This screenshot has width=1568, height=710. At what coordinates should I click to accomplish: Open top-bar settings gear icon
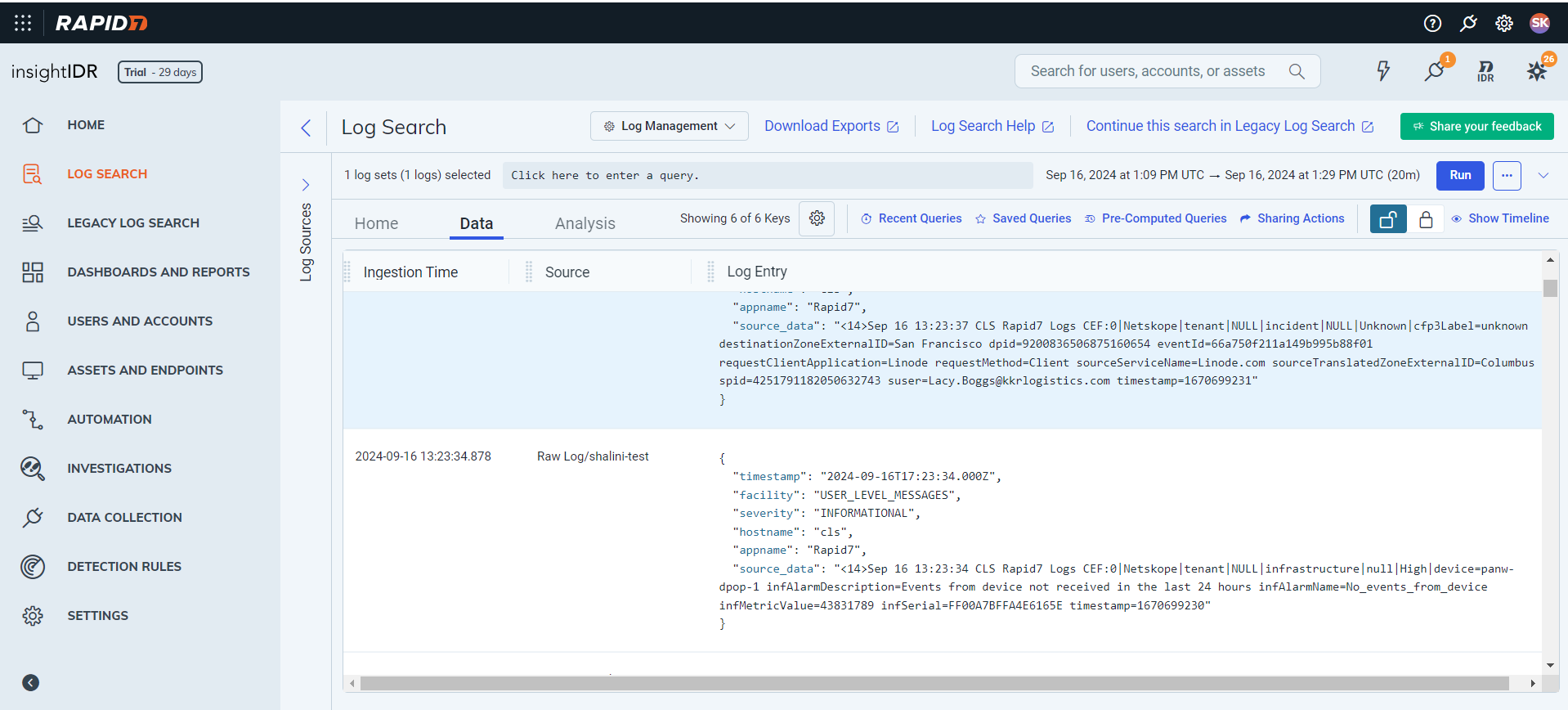click(1504, 23)
